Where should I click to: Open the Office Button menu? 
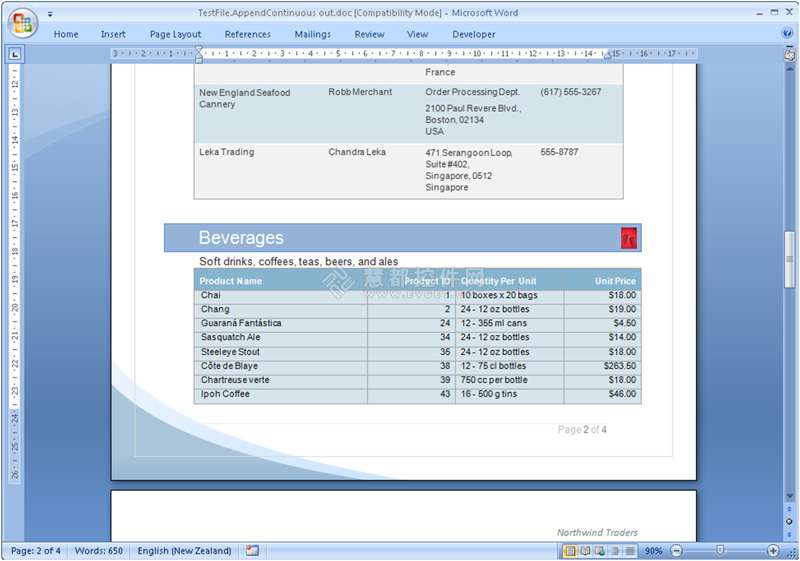click(x=22, y=23)
